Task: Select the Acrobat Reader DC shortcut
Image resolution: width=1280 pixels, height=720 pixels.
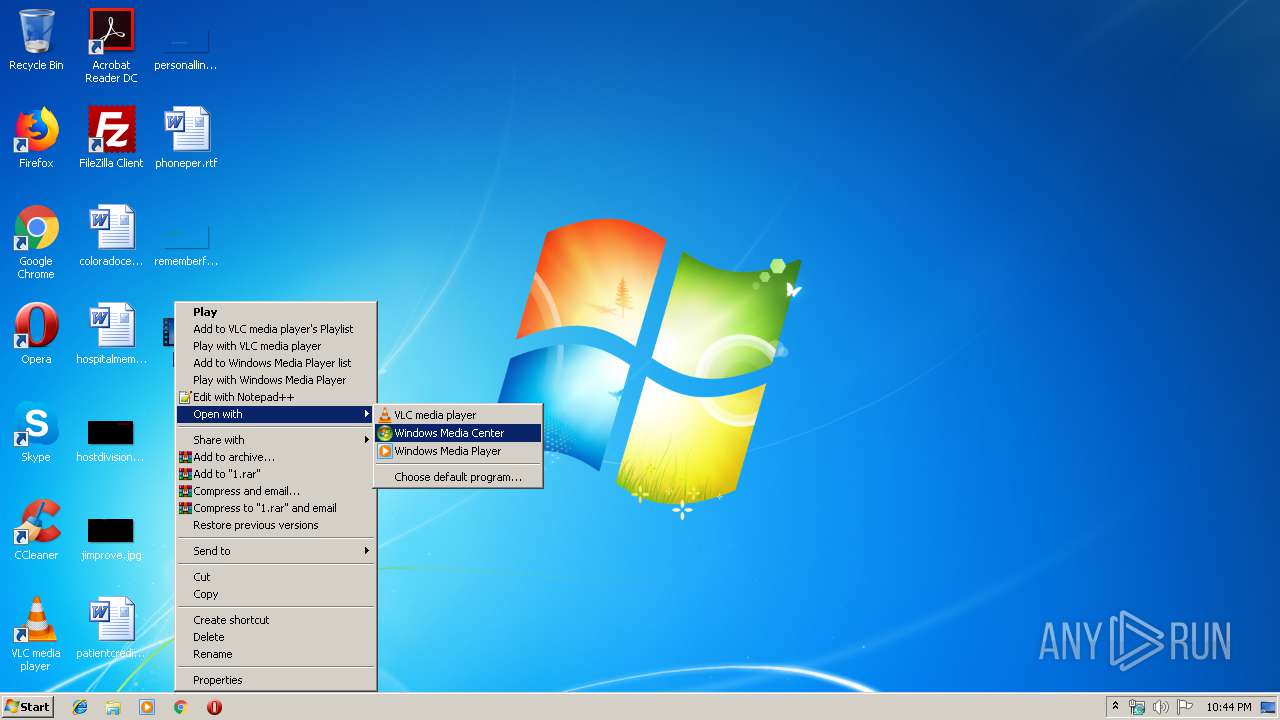Action: pyautogui.click(x=111, y=46)
